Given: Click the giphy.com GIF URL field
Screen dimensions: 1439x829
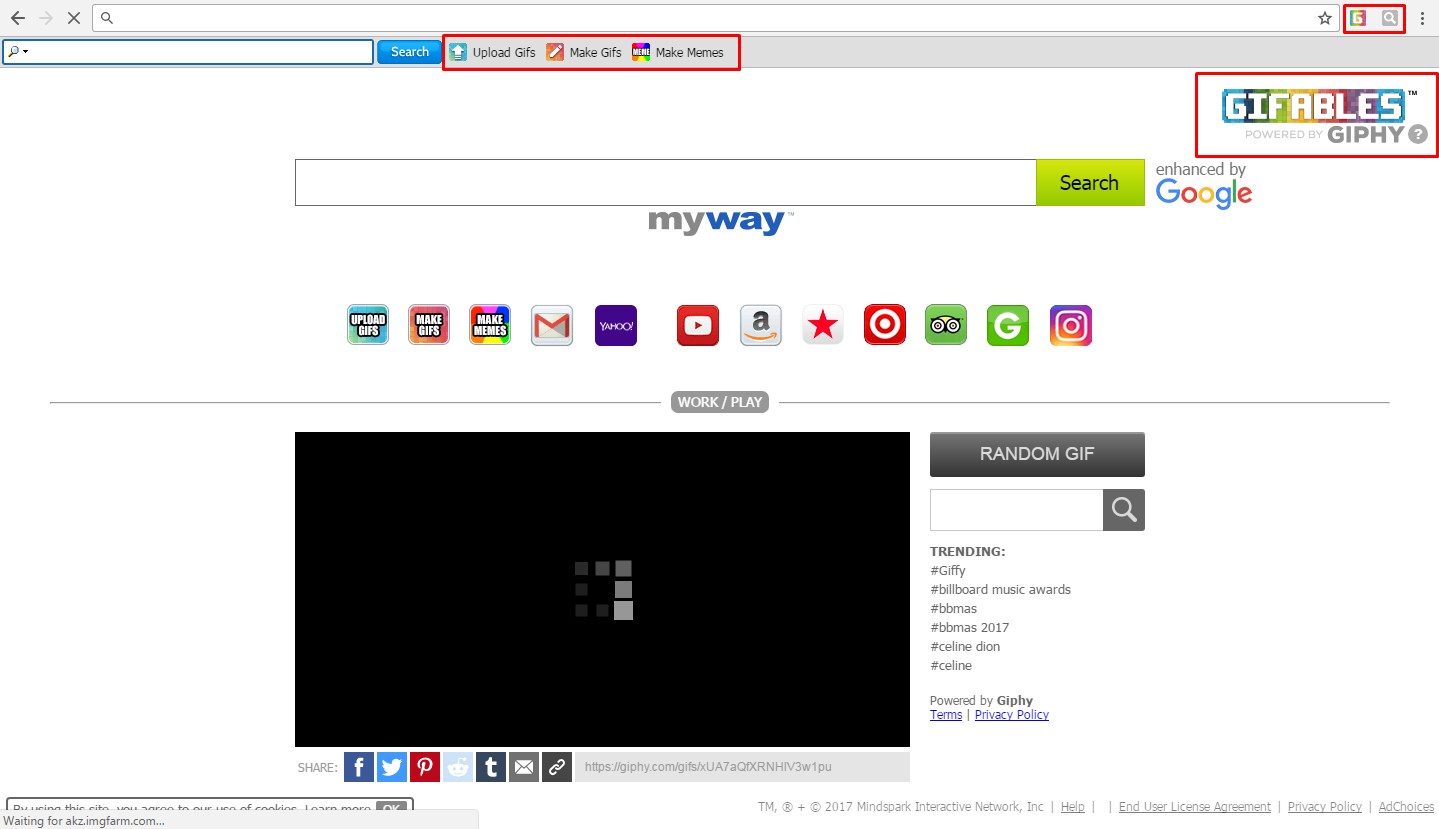Looking at the screenshot, I should [742, 767].
